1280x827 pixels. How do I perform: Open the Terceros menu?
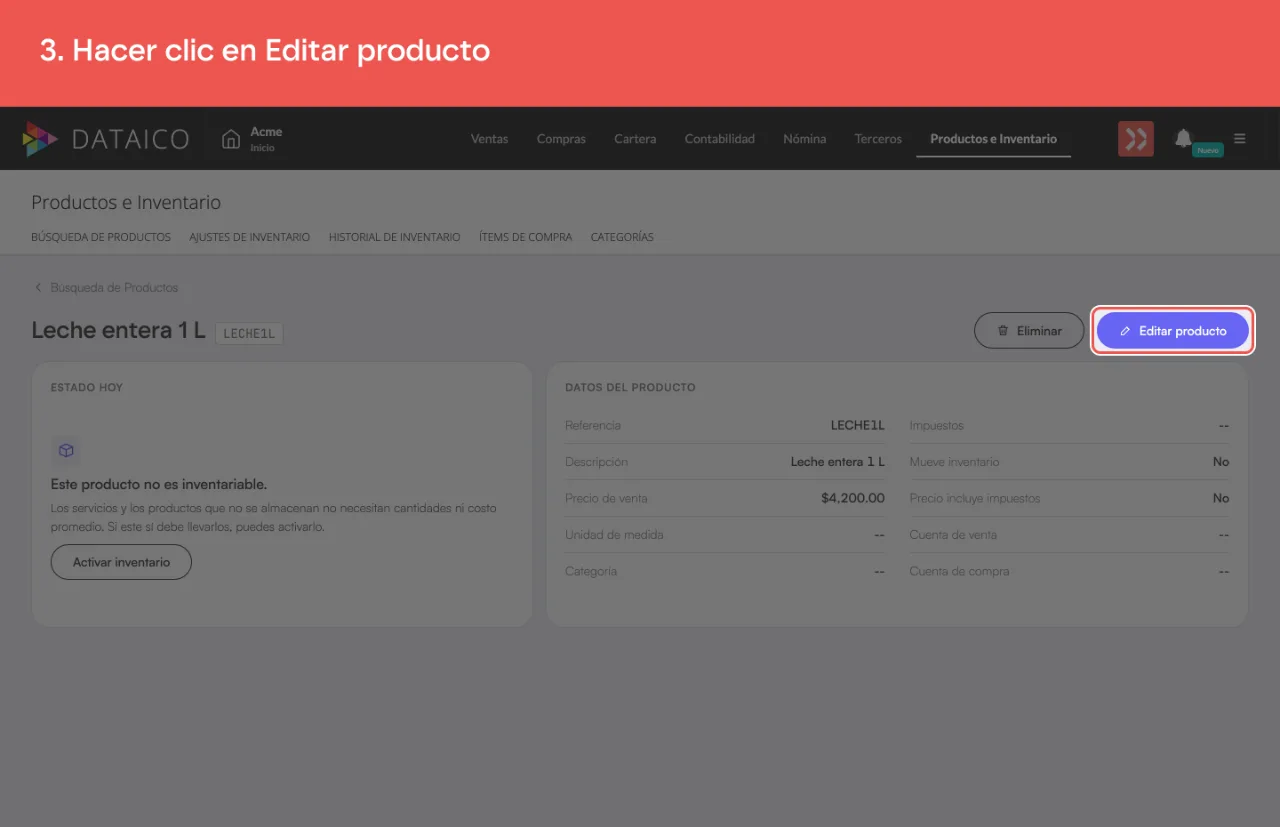(878, 139)
